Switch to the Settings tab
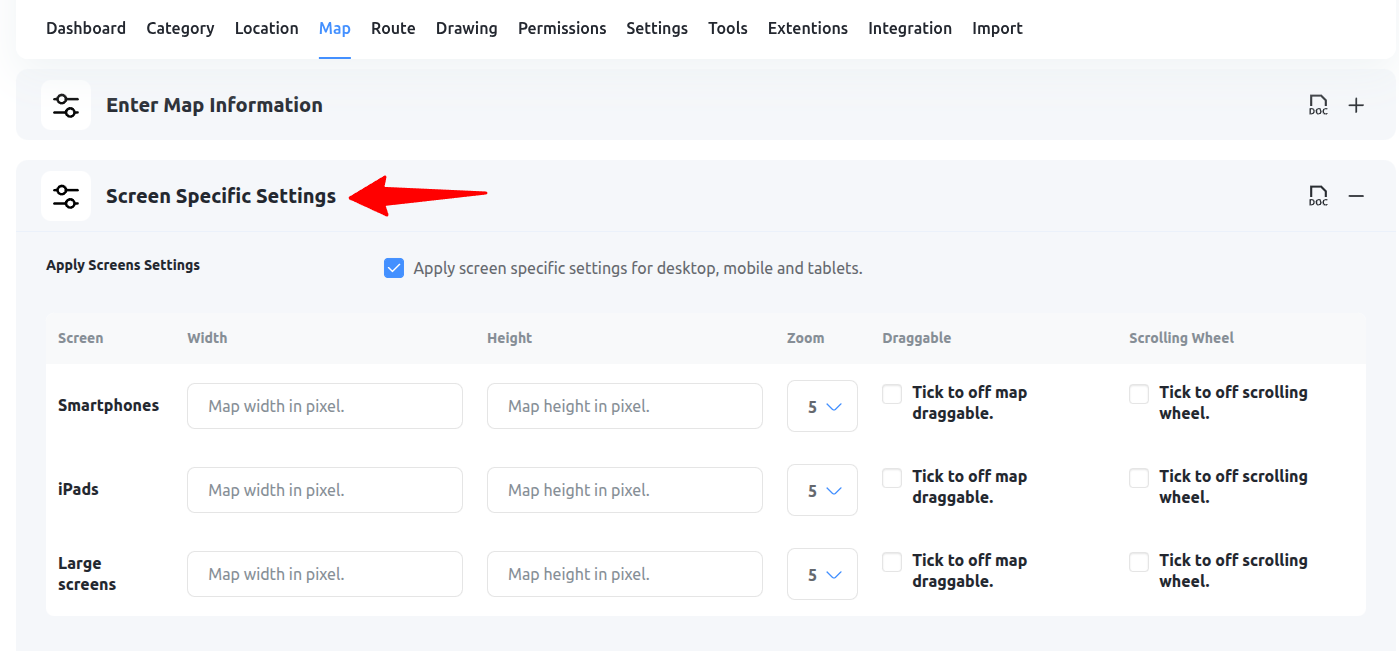The image size is (1399, 651). [657, 28]
